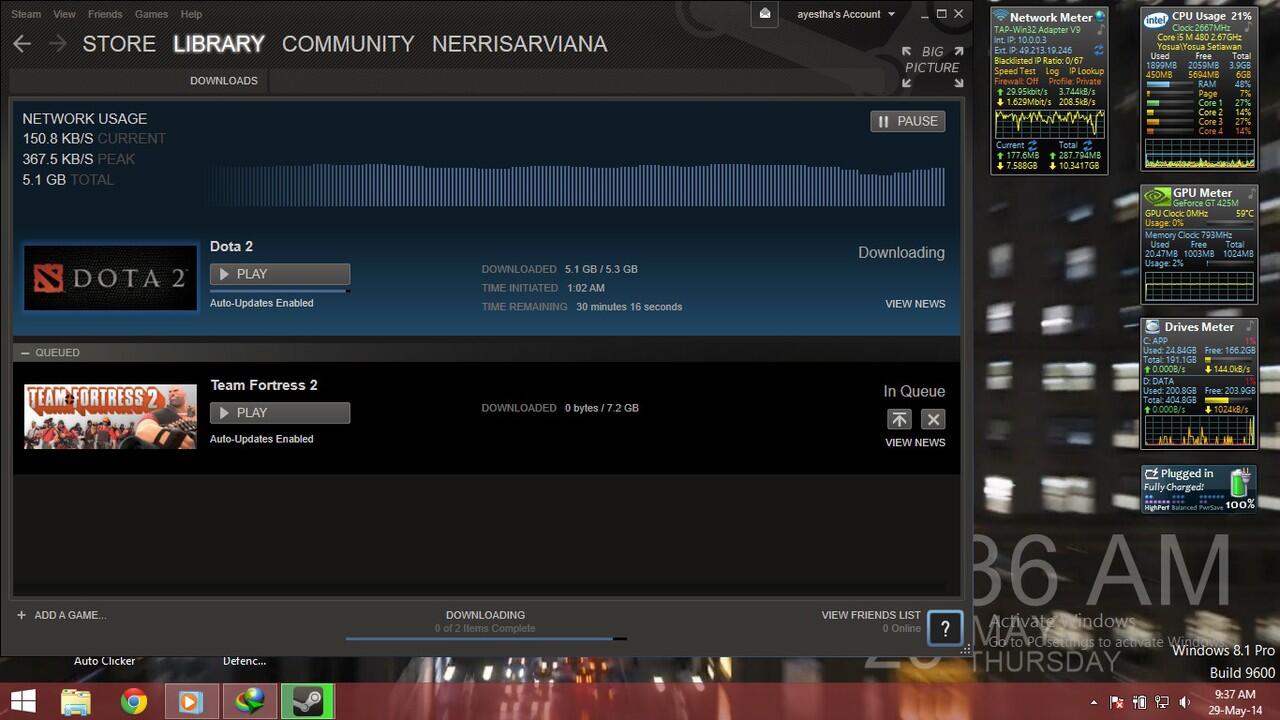This screenshot has height=720, width=1280.
Task: Go back with the left arrow
Action: click(x=22, y=43)
